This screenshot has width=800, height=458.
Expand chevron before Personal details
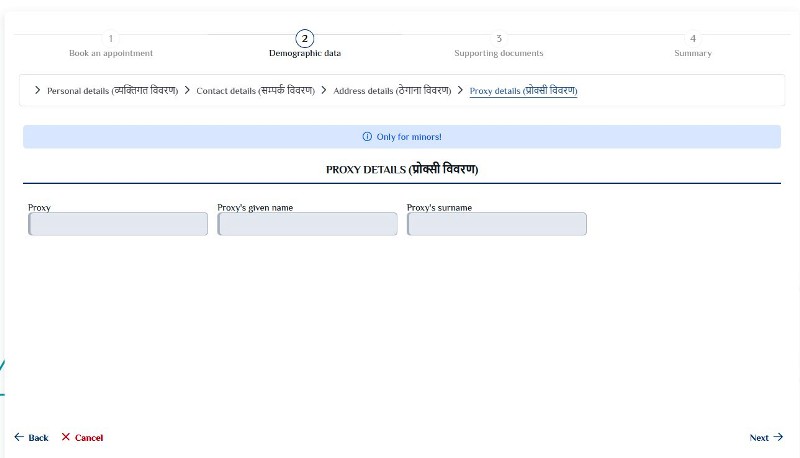point(37,90)
